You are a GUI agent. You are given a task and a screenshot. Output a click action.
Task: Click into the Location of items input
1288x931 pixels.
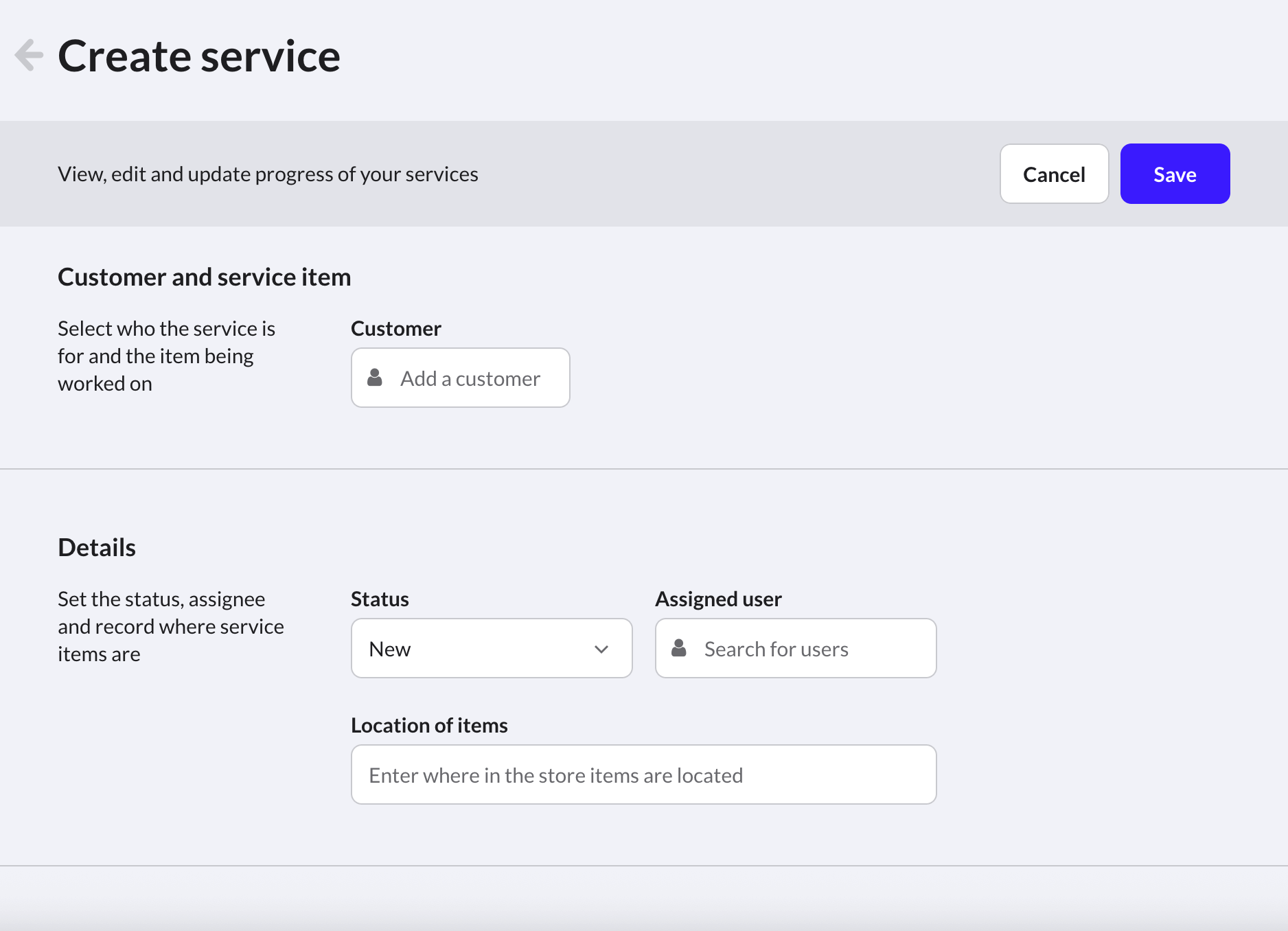(643, 775)
